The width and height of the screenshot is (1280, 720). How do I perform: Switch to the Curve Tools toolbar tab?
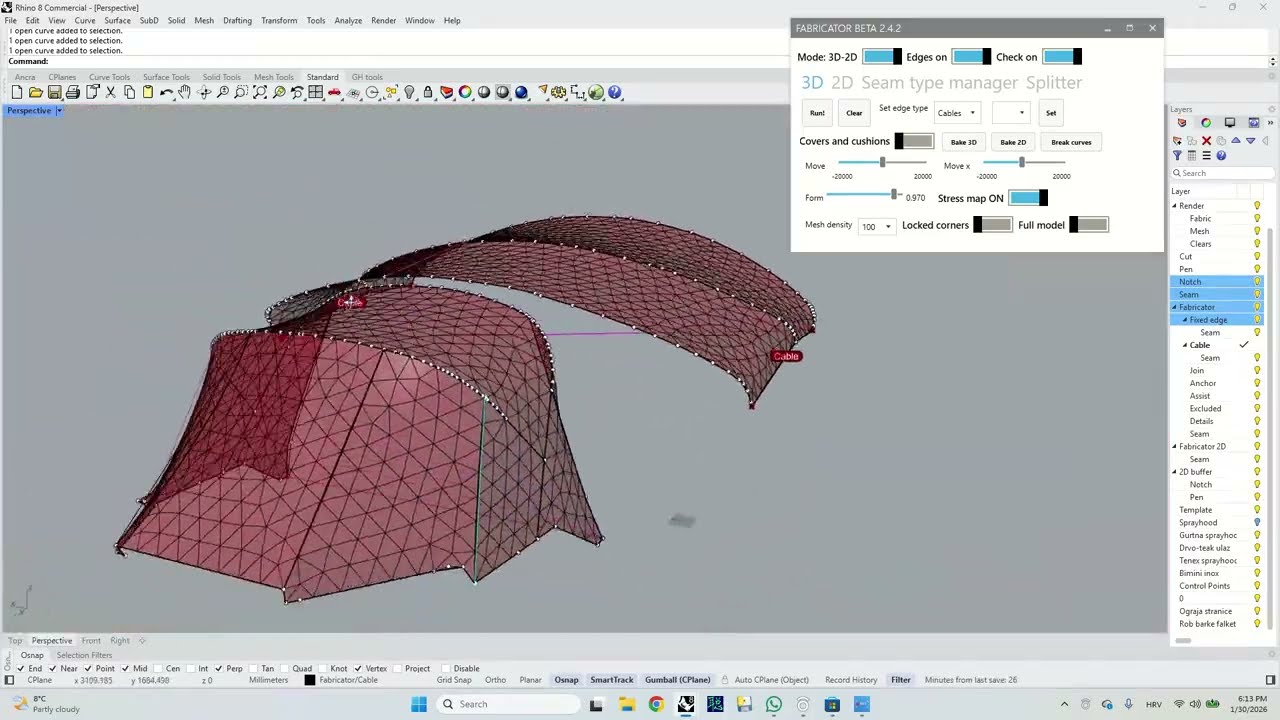tap(109, 77)
